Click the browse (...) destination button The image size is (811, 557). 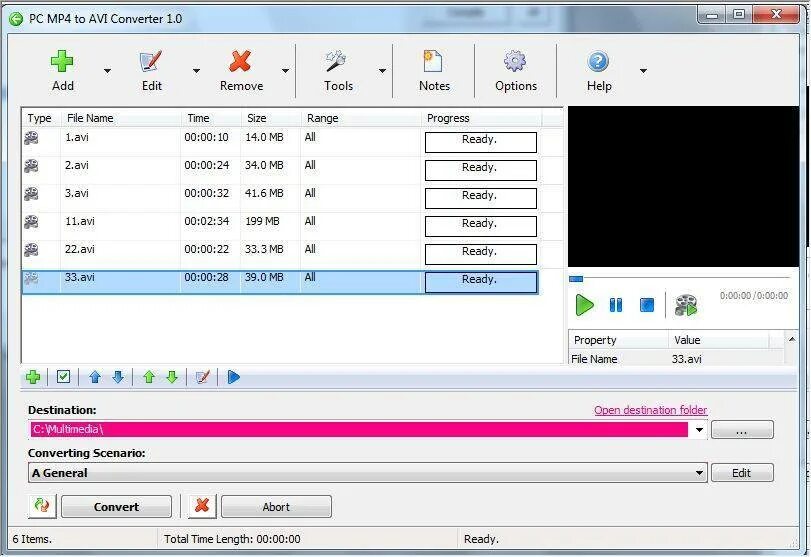pos(742,430)
